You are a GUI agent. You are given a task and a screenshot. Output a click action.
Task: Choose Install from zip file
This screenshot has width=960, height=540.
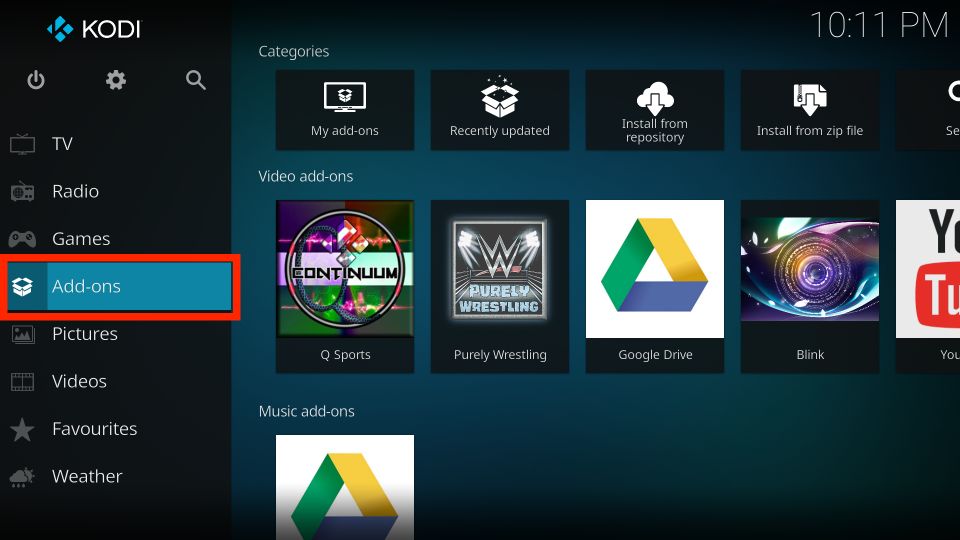click(810, 110)
